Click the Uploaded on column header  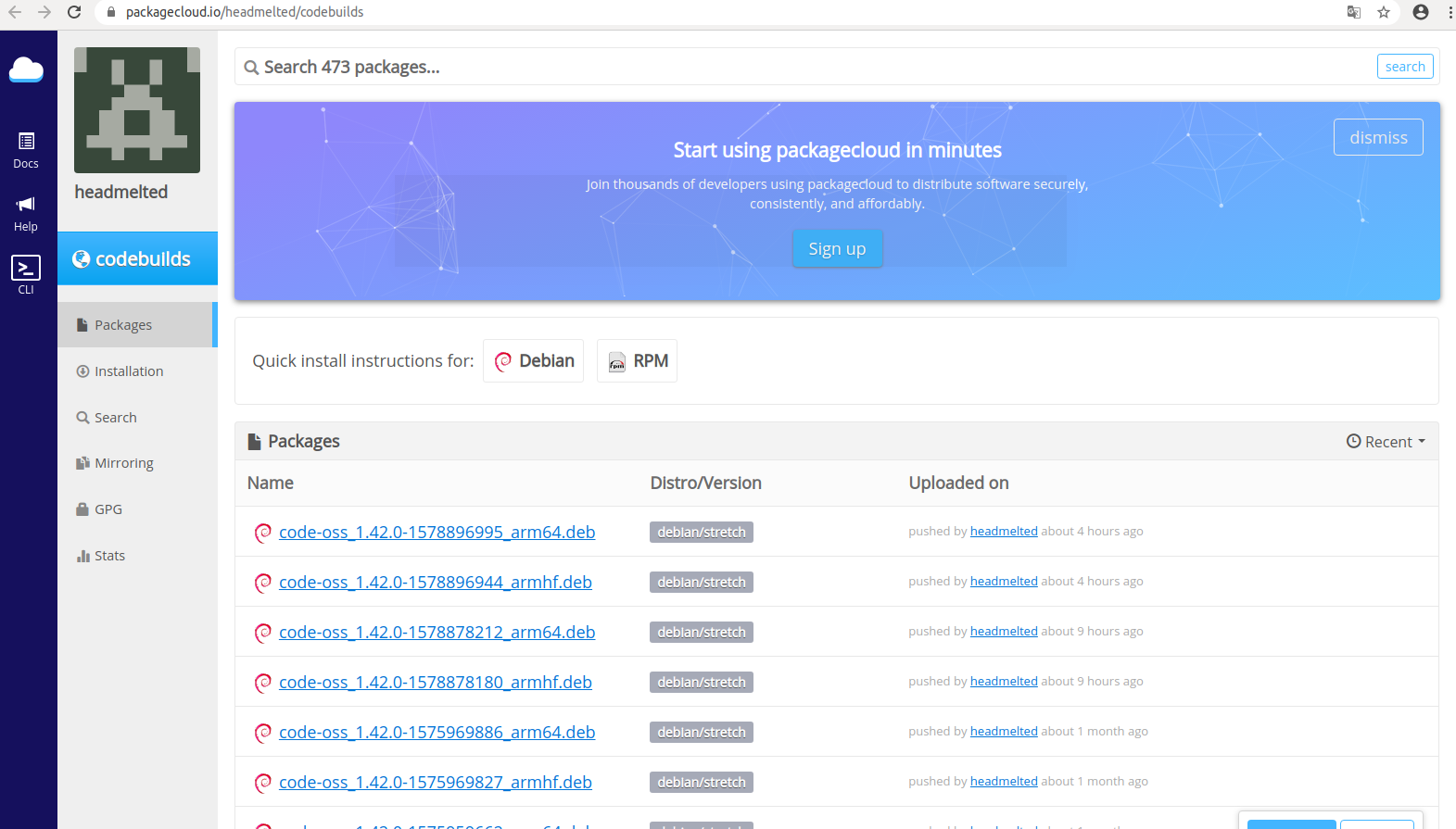tap(959, 483)
